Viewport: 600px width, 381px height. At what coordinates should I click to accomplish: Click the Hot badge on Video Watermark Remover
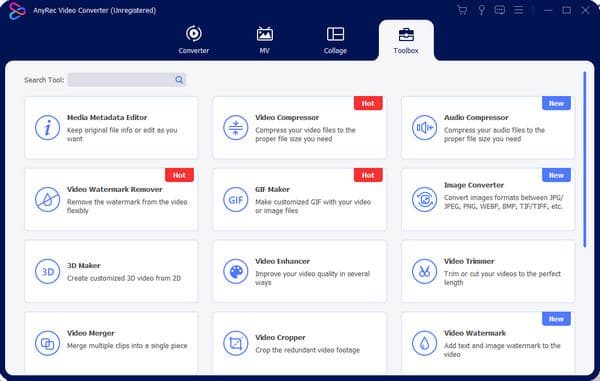tap(179, 175)
